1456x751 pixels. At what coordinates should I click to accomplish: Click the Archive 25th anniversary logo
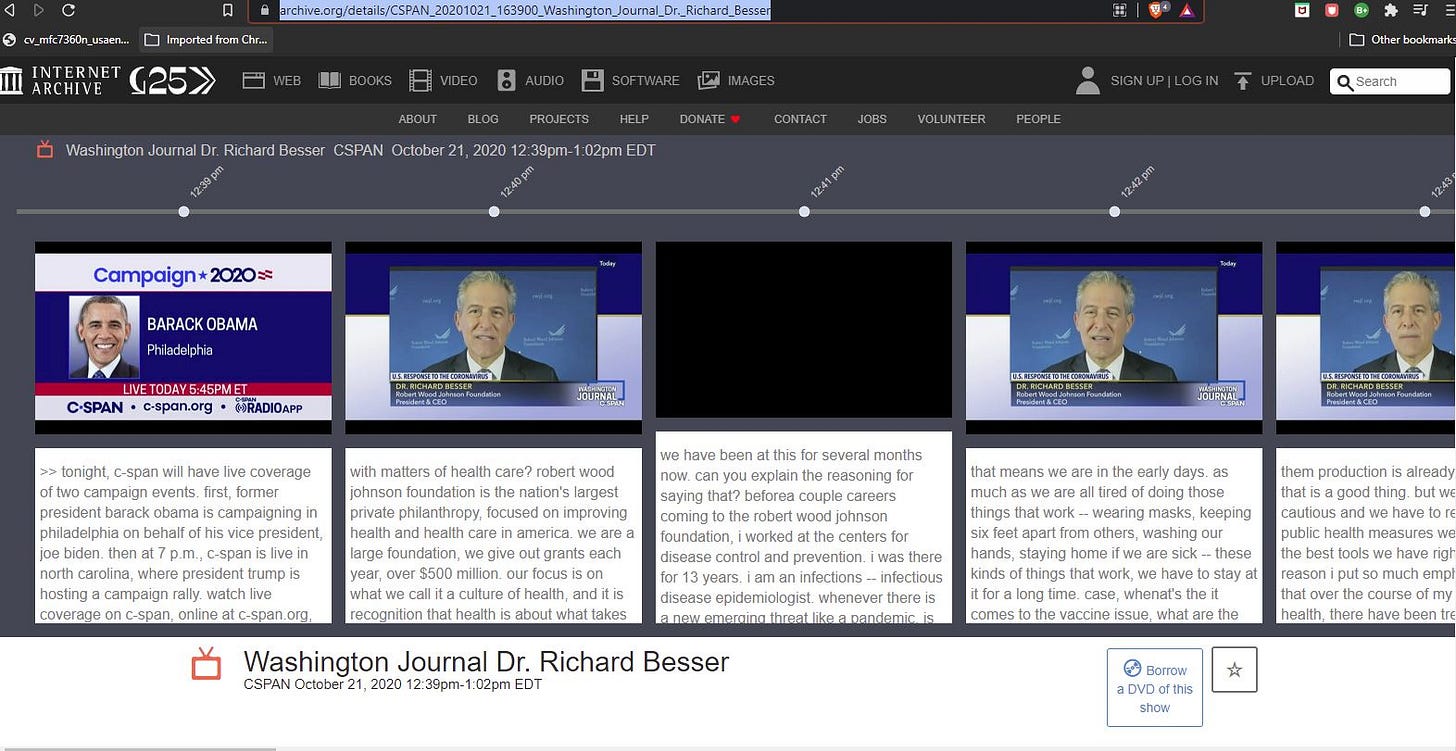point(172,81)
